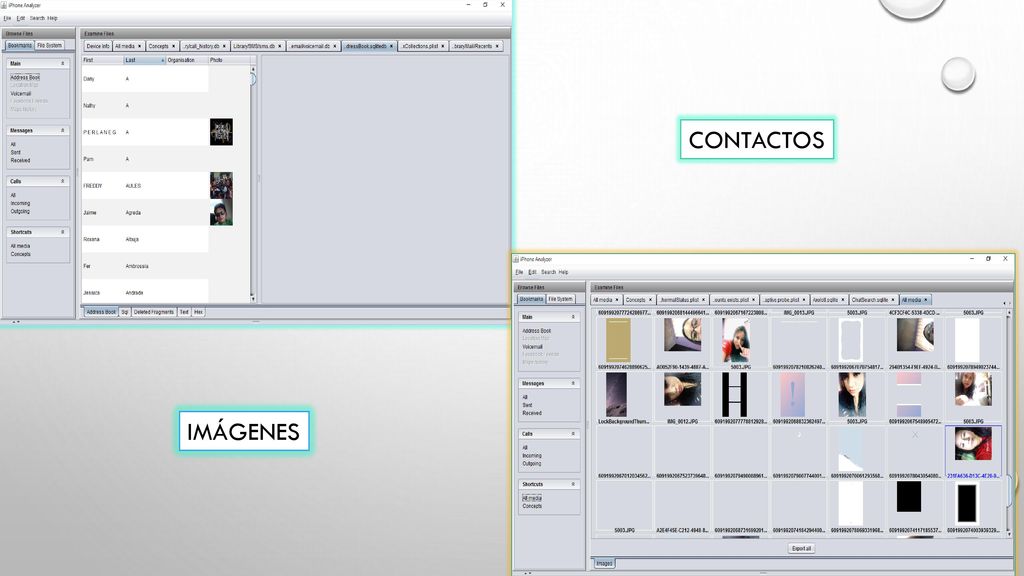Image resolution: width=1024 pixels, height=576 pixels.
Task: Show Incoming calls in Address Book window
Action: pyautogui.click(x=20, y=203)
